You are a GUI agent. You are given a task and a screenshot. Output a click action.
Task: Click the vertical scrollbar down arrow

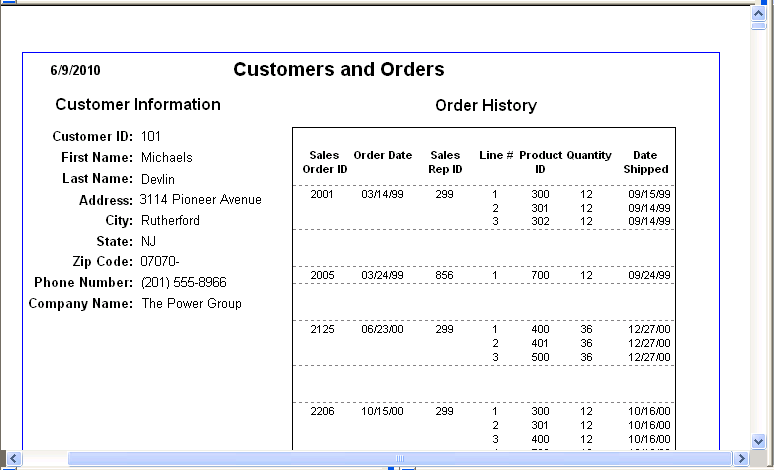coord(759,440)
